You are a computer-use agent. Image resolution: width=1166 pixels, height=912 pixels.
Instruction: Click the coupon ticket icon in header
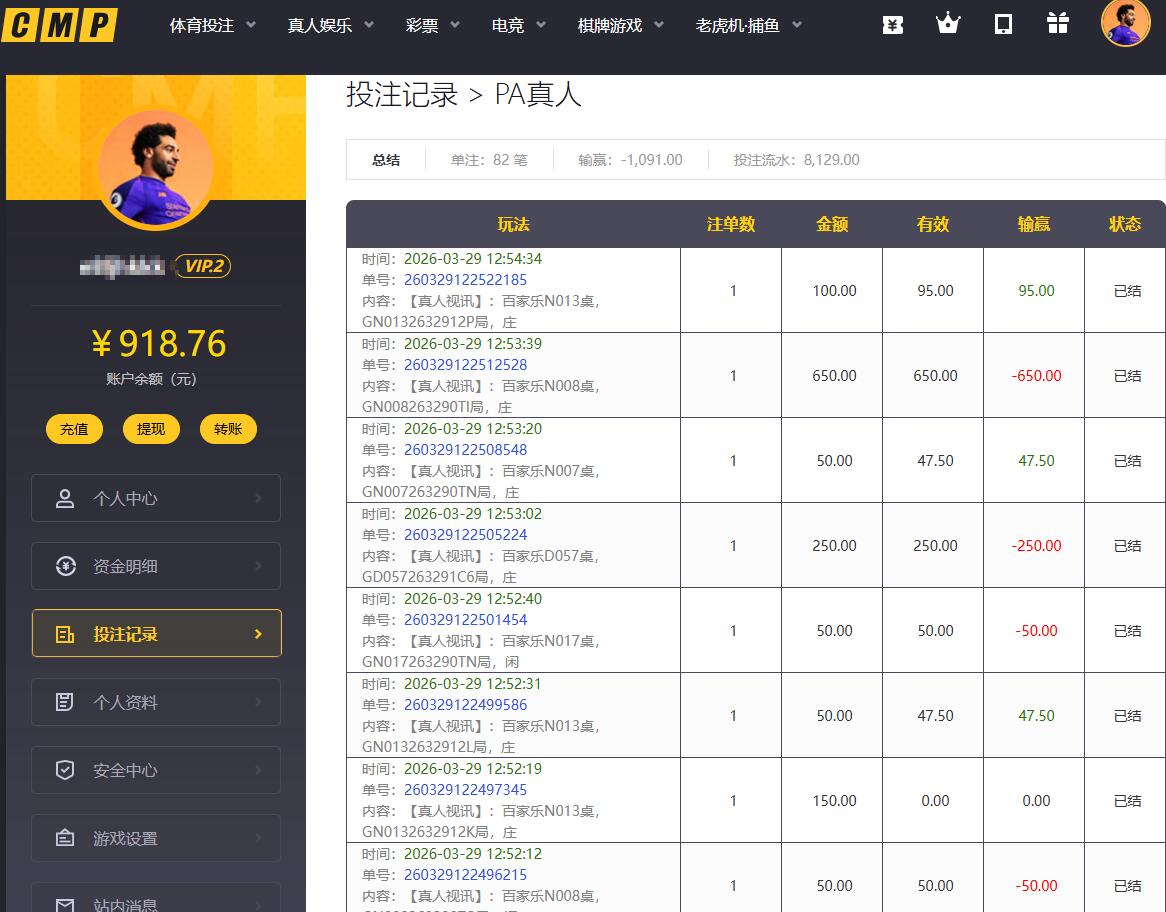[x=893, y=25]
